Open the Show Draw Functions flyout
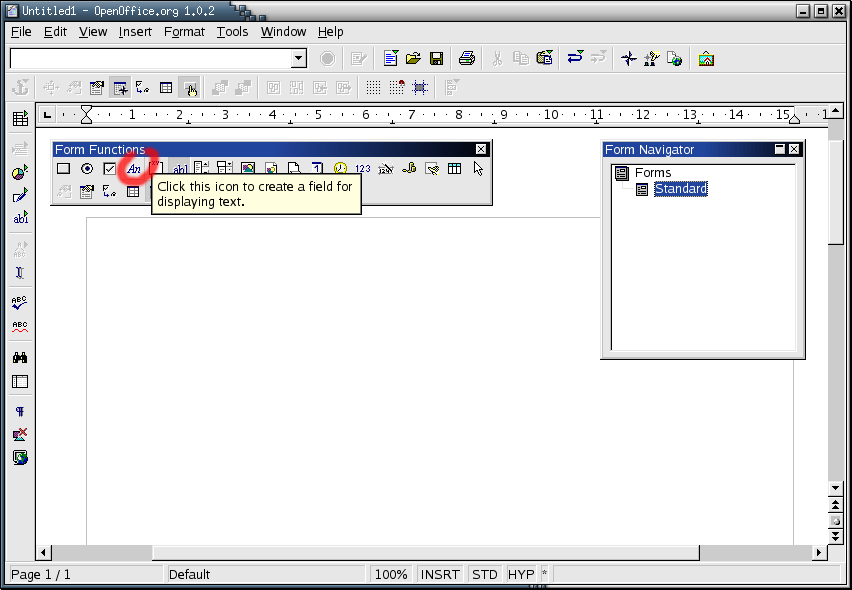Screen dimensions: 852x590 20,196
